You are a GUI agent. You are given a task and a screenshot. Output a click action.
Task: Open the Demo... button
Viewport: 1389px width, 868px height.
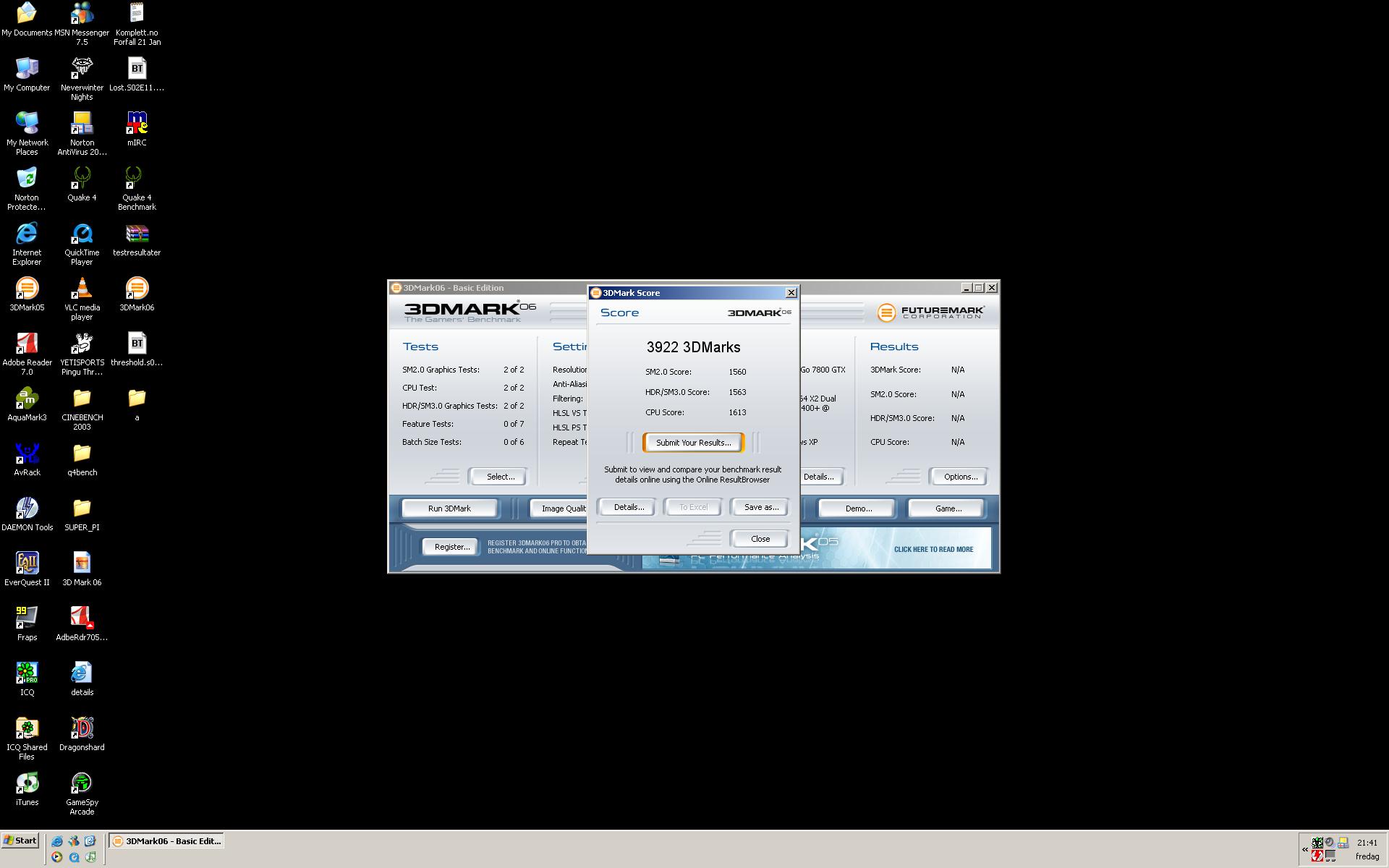858,509
